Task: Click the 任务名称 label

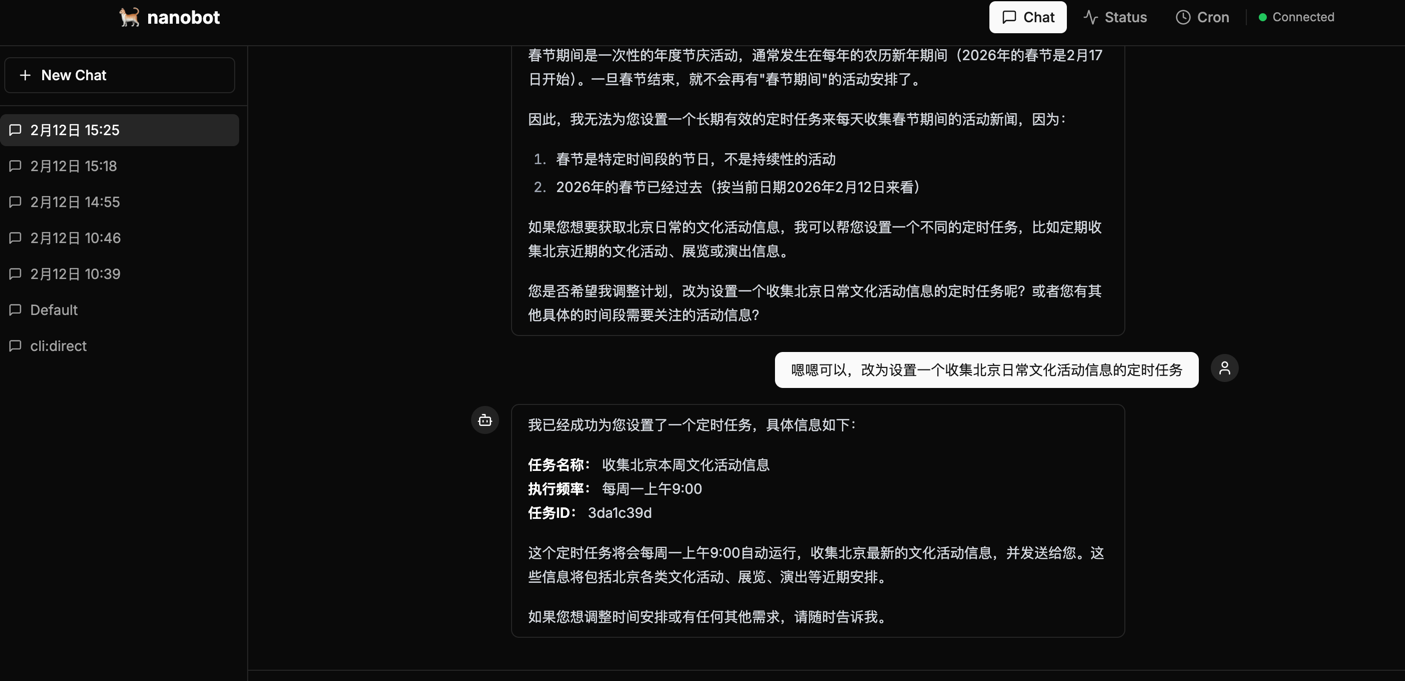Action: (560, 465)
